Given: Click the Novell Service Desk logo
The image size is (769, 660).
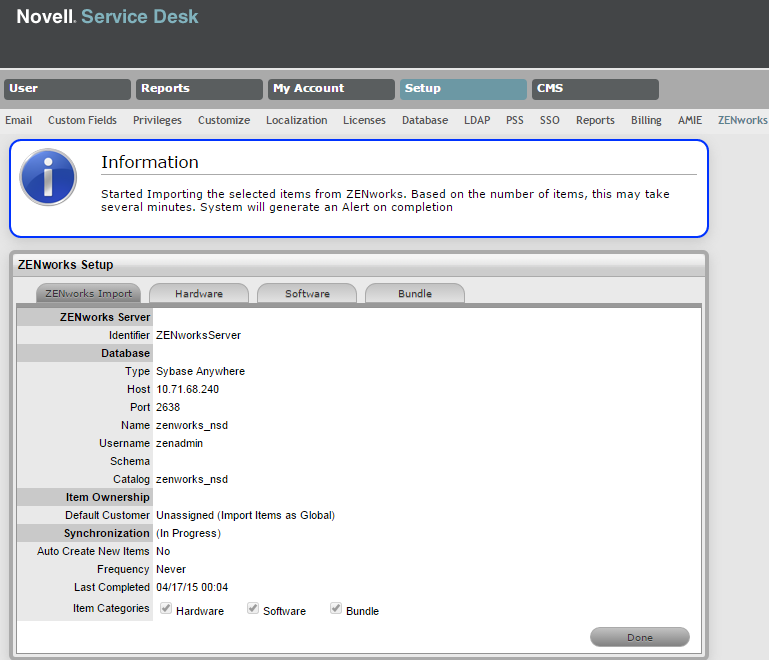Looking at the screenshot, I should click(107, 17).
